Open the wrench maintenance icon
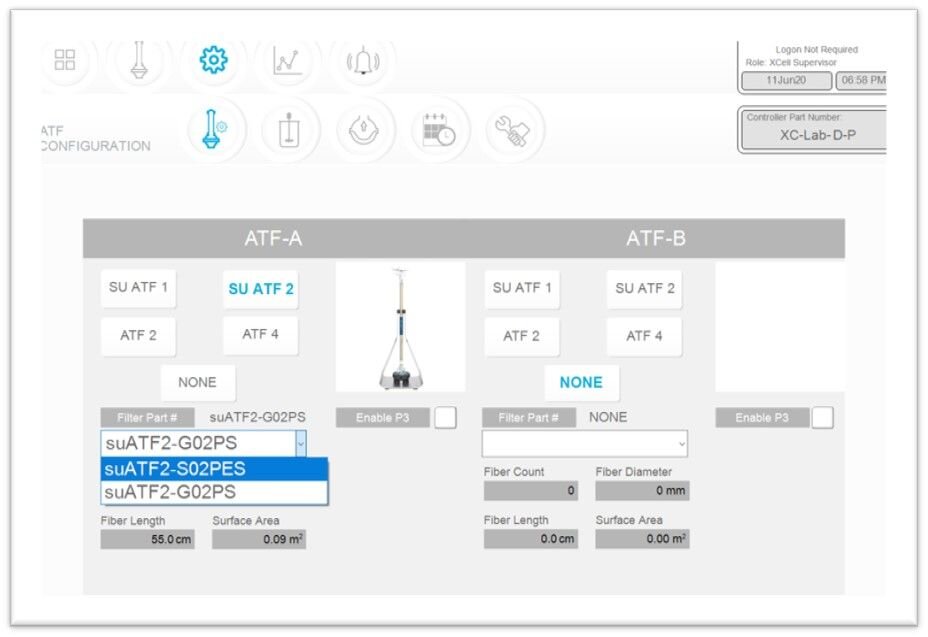 tap(513, 130)
